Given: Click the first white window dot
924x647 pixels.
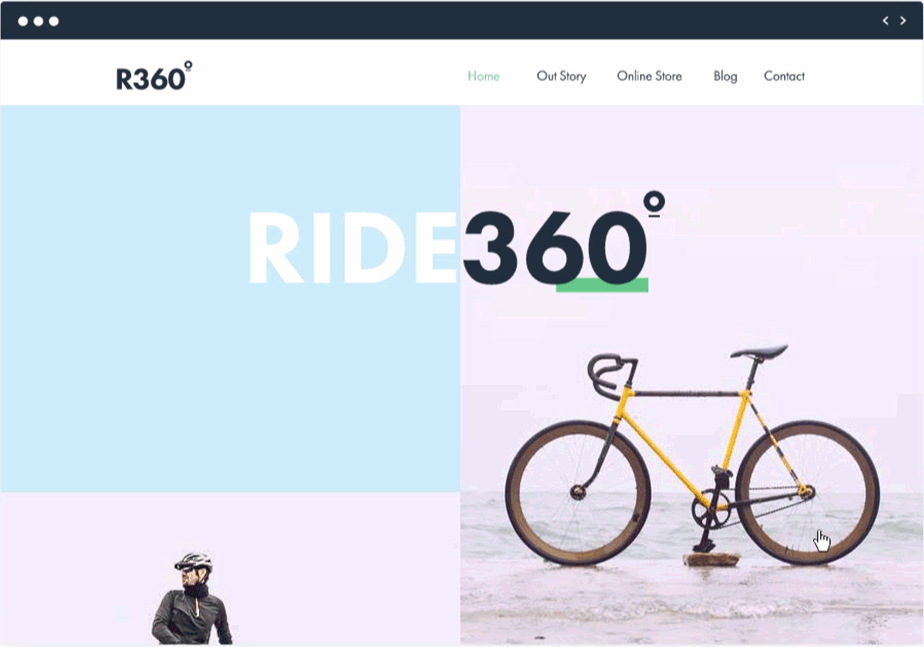Looking at the screenshot, I should point(23,21).
